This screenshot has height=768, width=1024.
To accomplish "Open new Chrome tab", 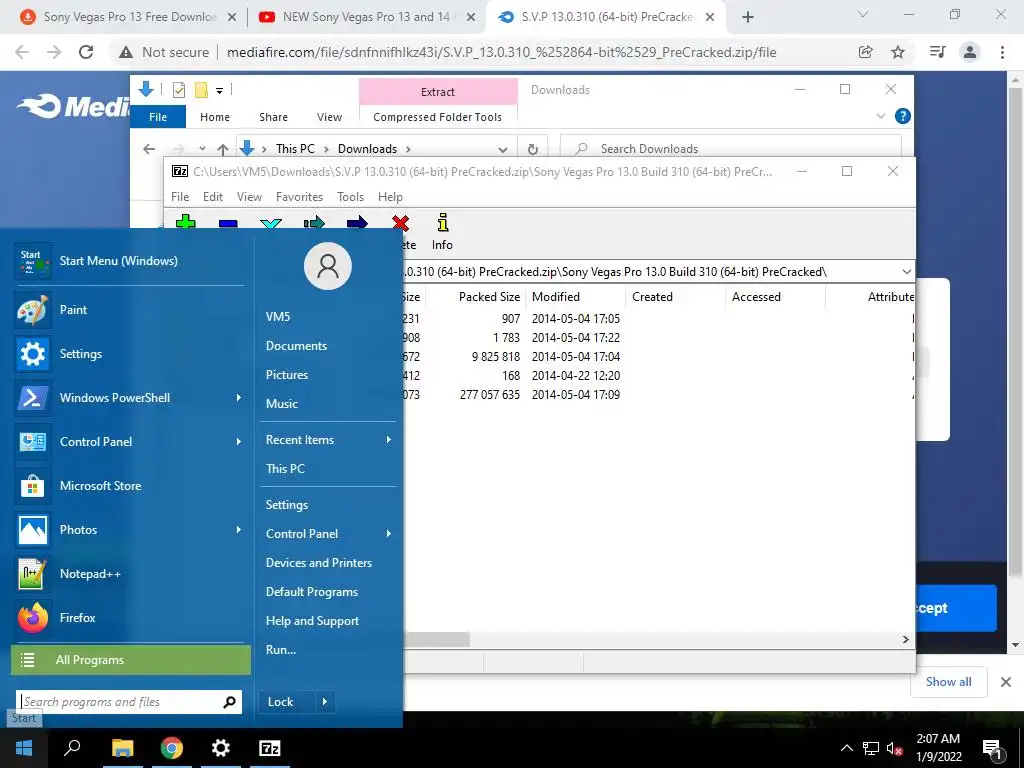I will tap(748, 18).
